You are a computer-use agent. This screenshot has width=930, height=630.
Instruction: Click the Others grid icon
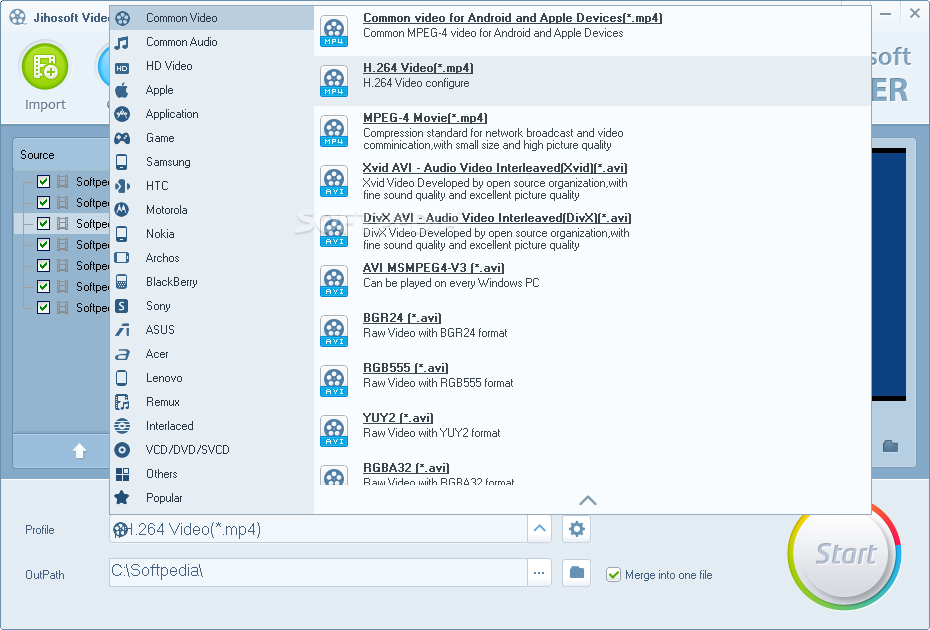click(122, 474)
